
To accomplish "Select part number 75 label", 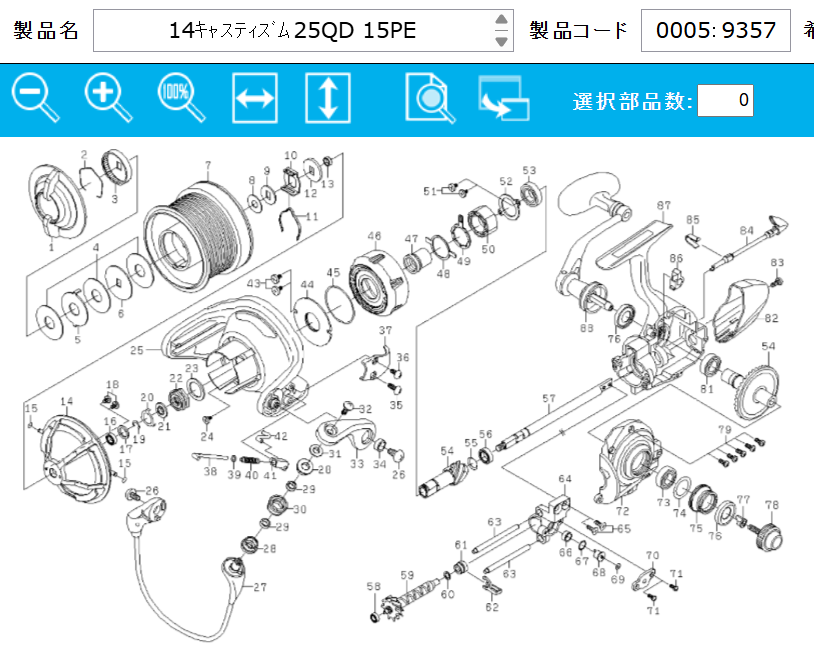I will tap(696, 528).
